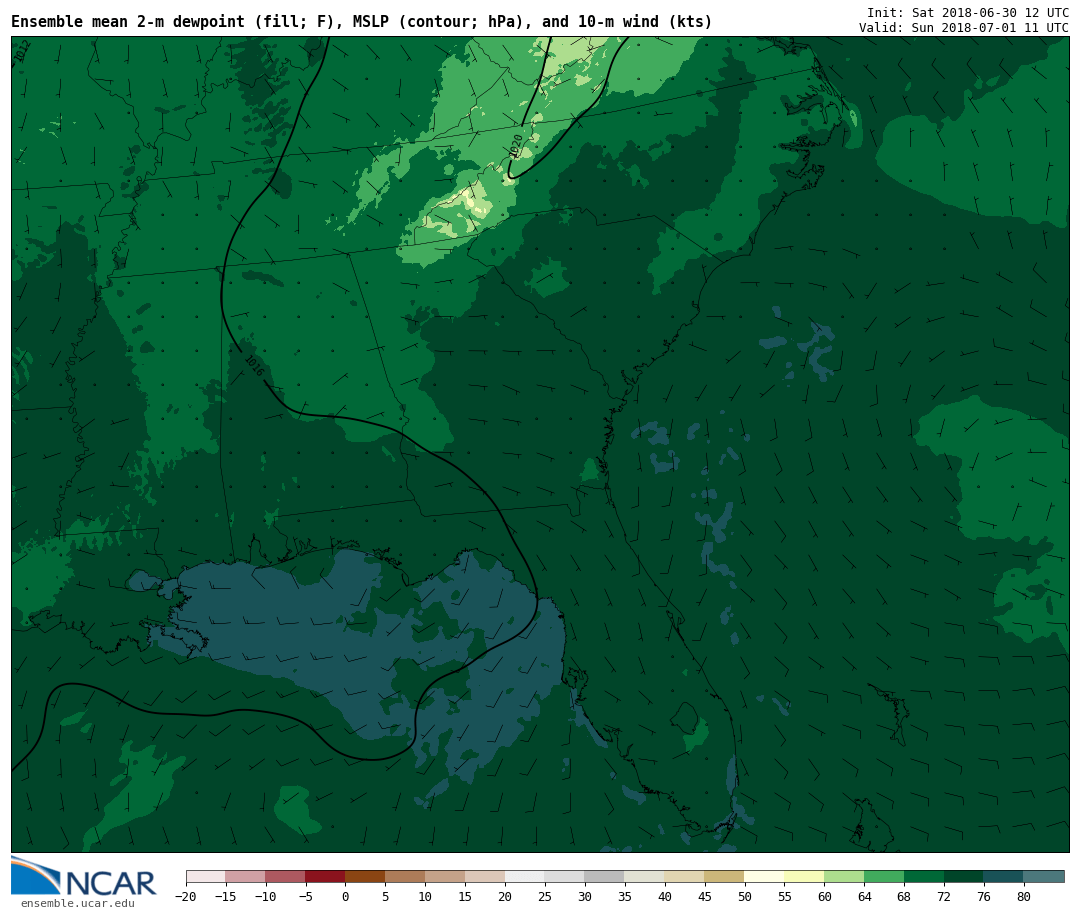Click the 15 colorbar tick label
The width and height of the screenshot is (1080, 915).
465,896
